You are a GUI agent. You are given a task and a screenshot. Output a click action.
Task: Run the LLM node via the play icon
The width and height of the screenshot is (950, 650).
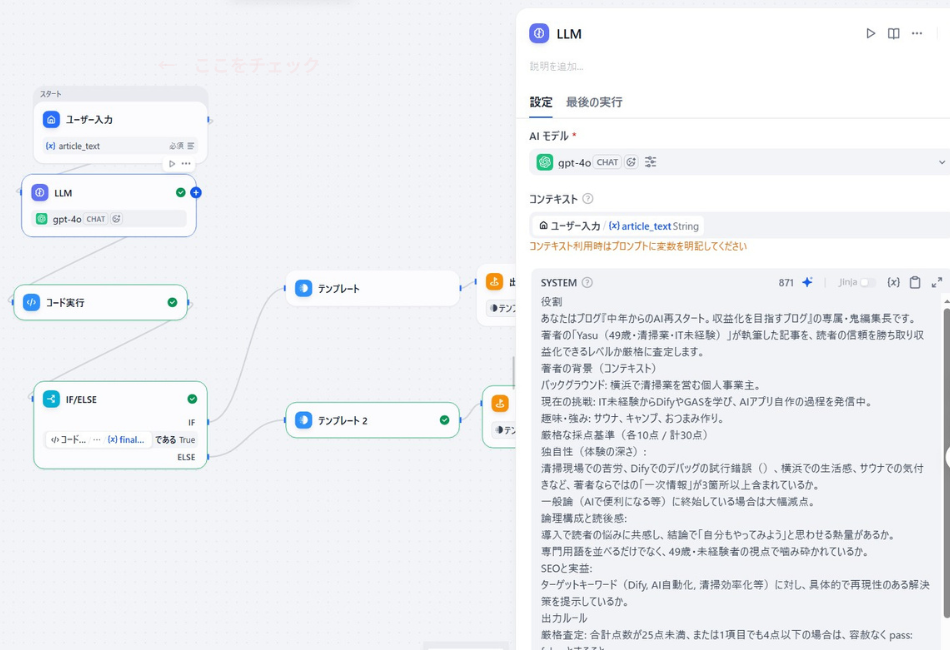[x=871, y=33]
